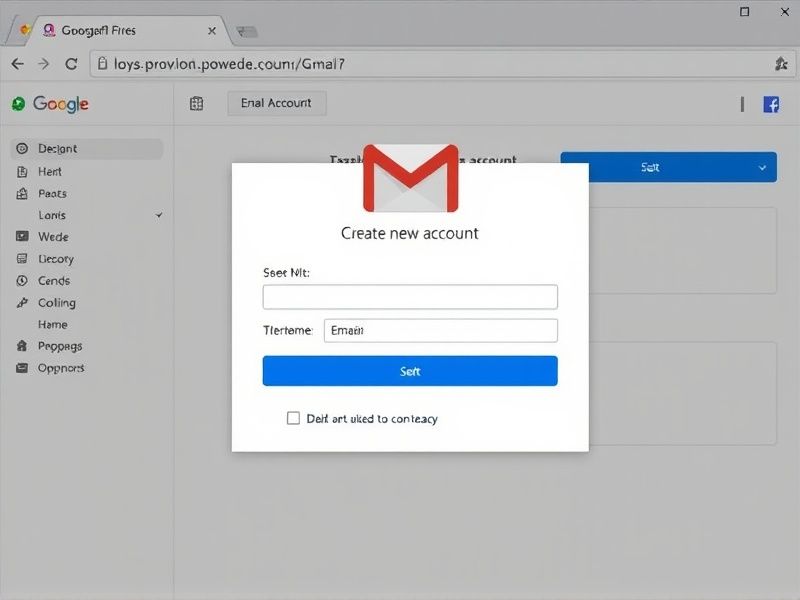Click the Hent sidebar icon
800x600 pixels.
pyautogui.click(x=22, y=171)
